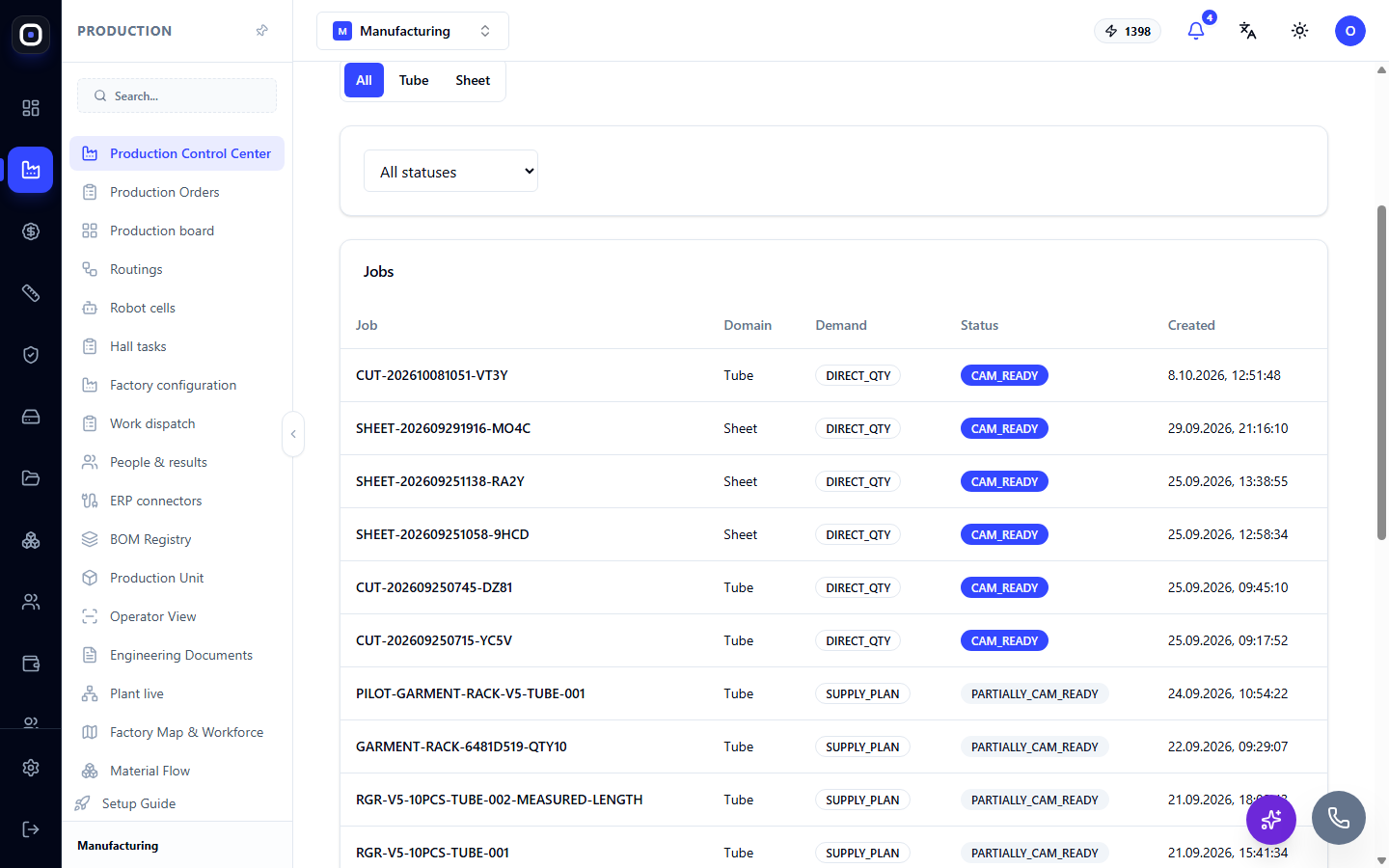
Task: Open job CUT-202610081051-VT3Y
Action: [x=431, y=375]
